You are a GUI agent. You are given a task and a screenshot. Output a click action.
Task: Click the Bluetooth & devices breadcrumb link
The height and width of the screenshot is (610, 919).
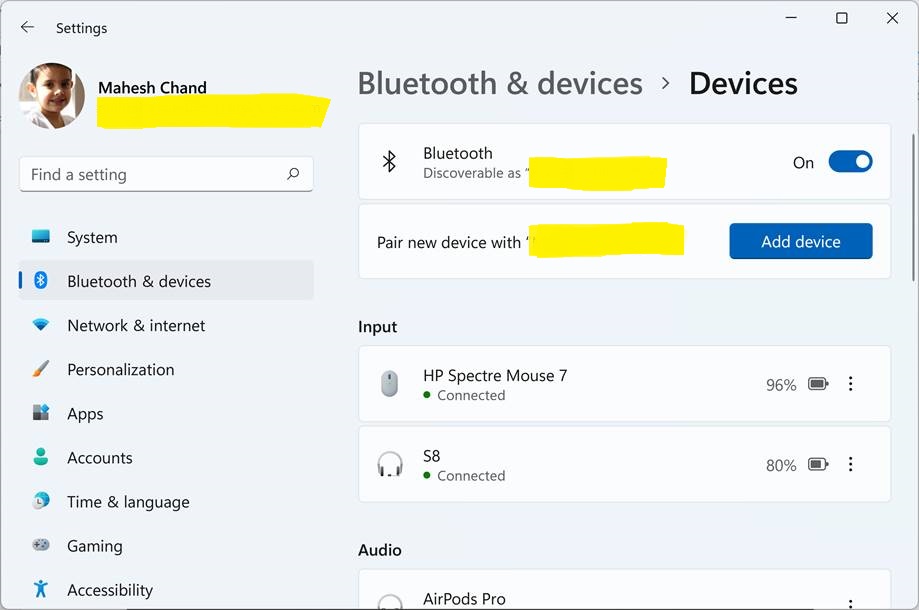500,83
